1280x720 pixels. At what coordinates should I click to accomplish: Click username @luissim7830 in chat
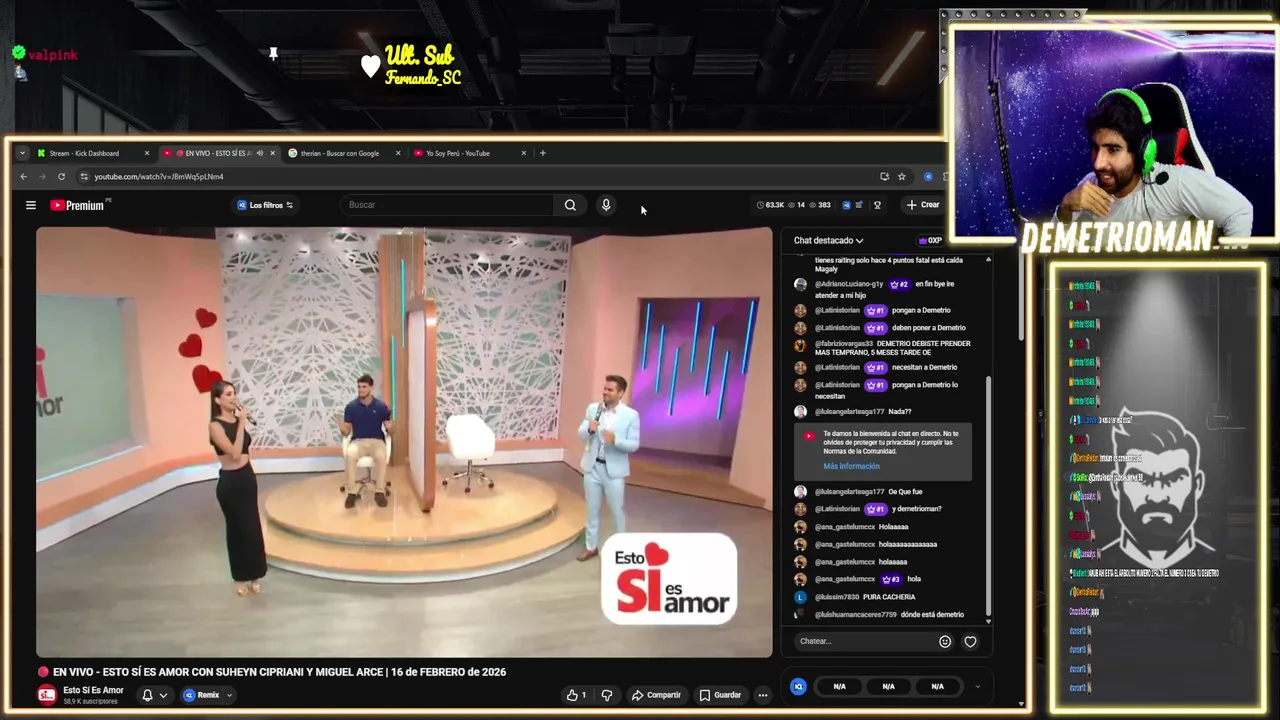click(x=836, y=597)
